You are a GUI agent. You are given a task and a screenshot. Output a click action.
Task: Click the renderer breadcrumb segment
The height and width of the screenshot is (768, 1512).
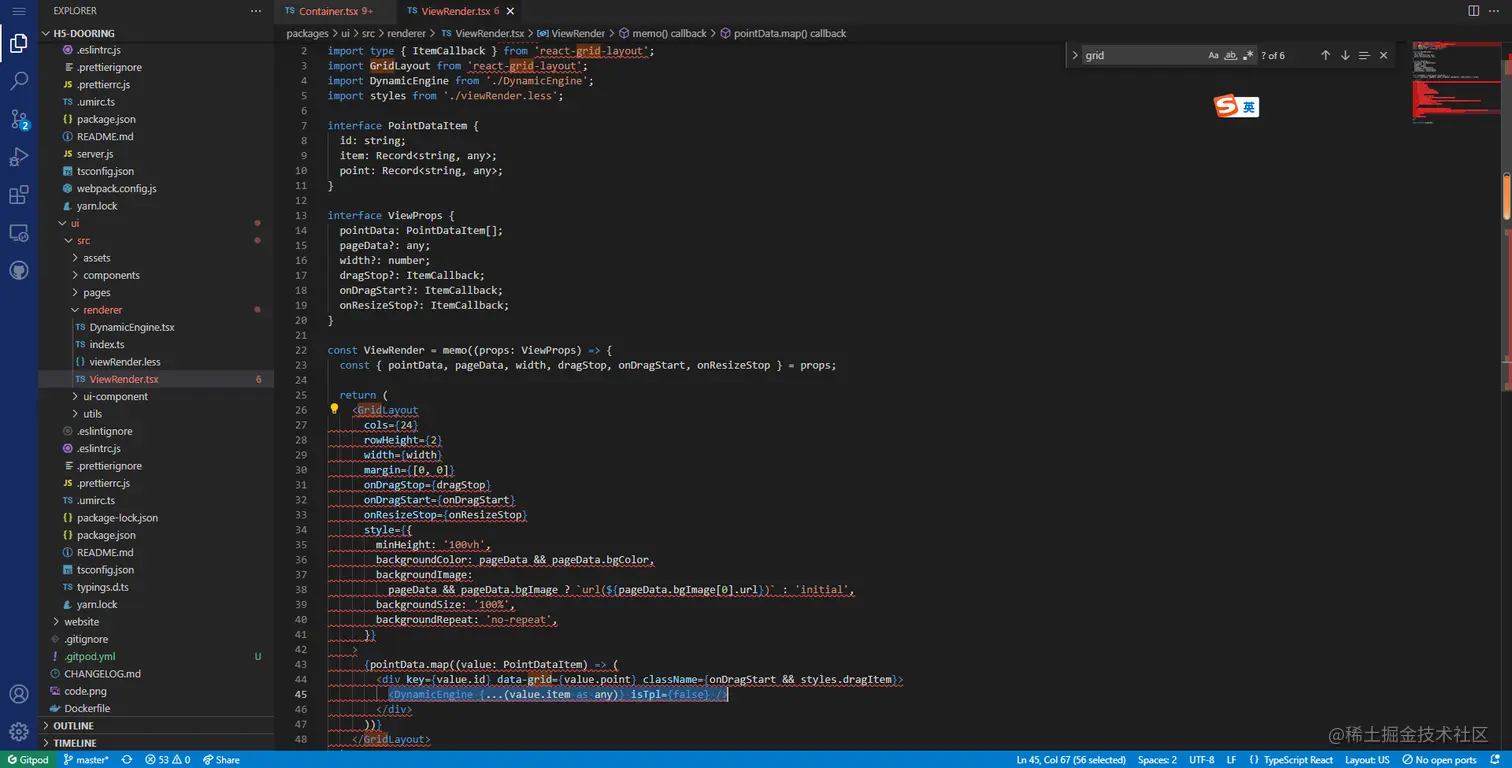tap(406, 33)
